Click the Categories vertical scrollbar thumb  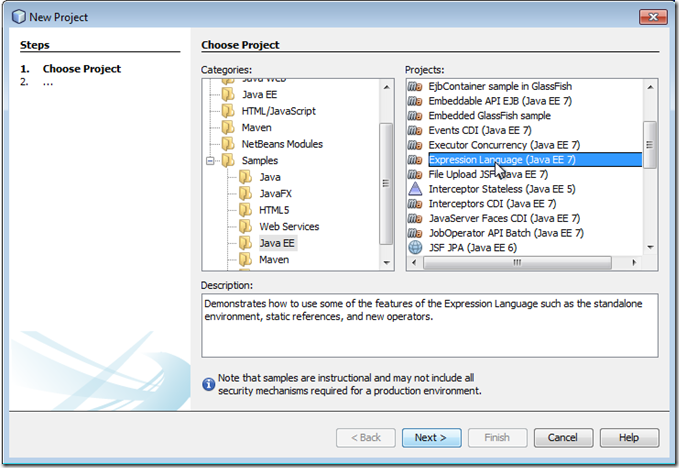coord(386,184)
